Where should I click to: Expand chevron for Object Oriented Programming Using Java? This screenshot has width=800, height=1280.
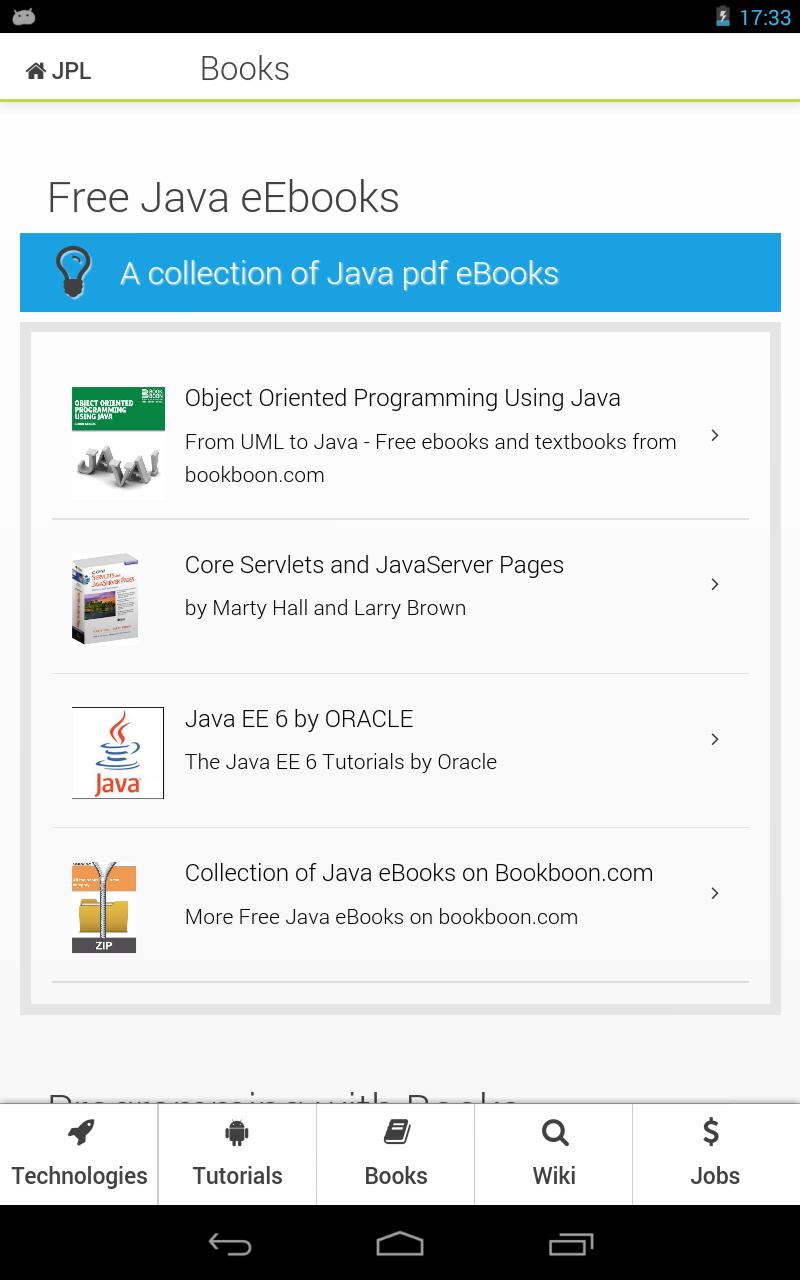click(715, 435)
